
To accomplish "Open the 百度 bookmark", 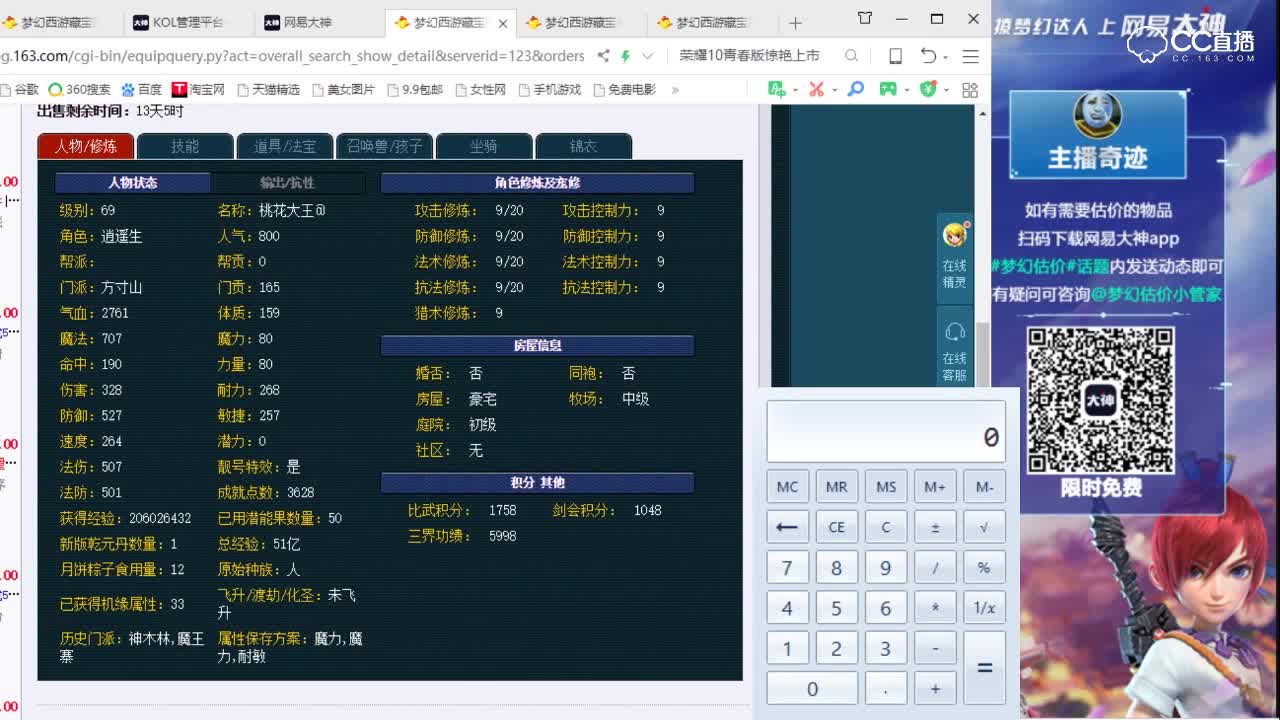I will coord(141,90).
